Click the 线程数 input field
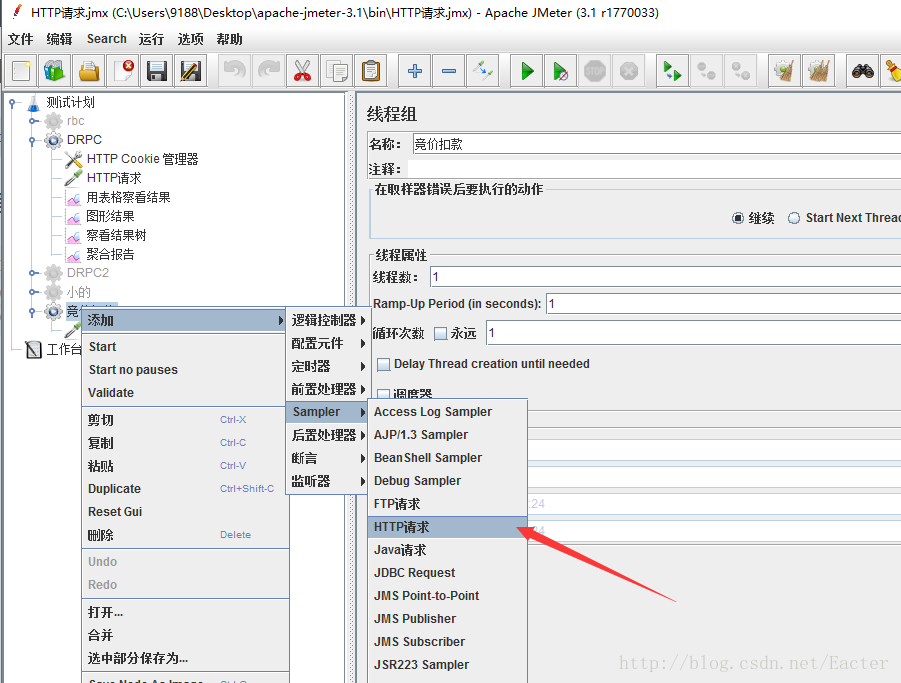Viewport: 901px width, 683px height. [665, 277]
